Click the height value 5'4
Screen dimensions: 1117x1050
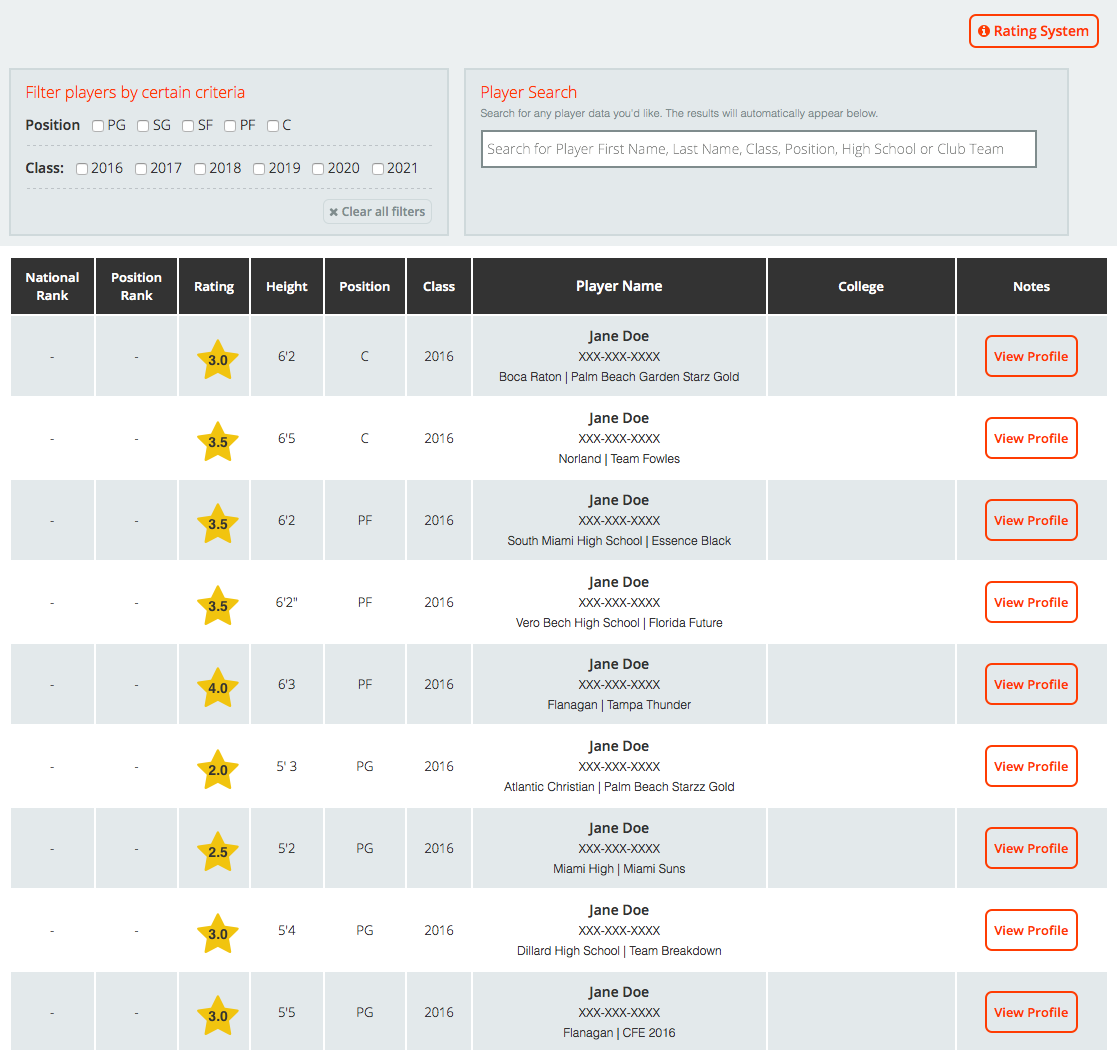[x=286, y=930]
